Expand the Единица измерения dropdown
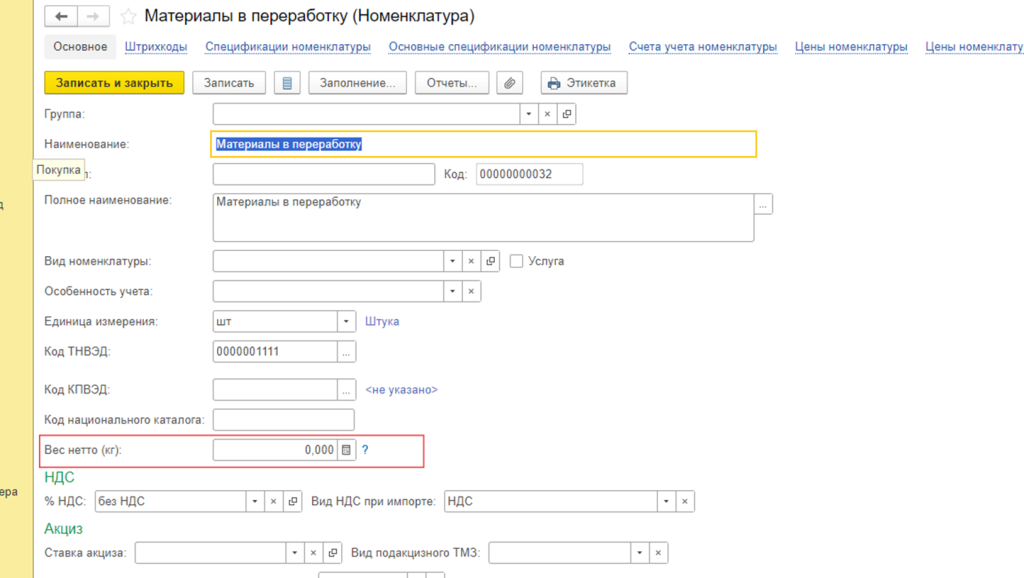Screen dimensions: 1024x578 click(346, 322)
